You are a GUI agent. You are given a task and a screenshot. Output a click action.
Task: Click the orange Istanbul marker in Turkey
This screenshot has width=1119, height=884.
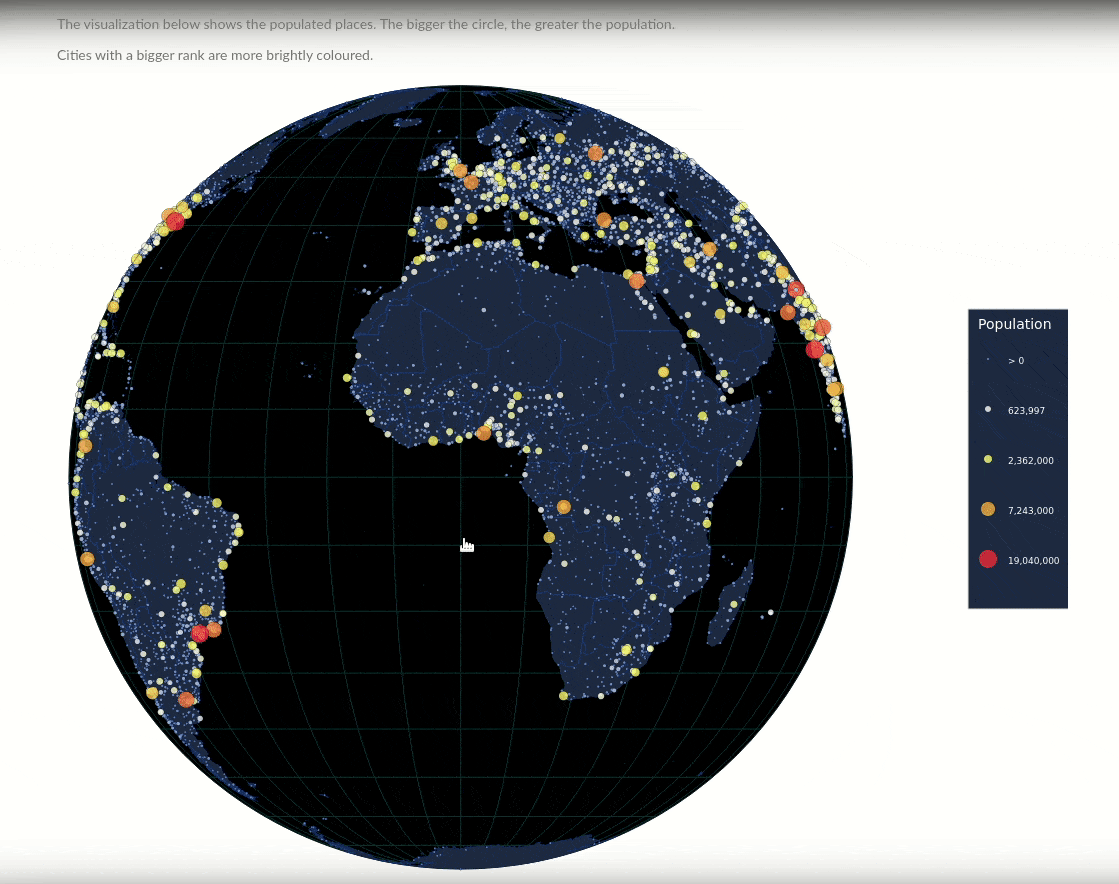coord(604,220)
